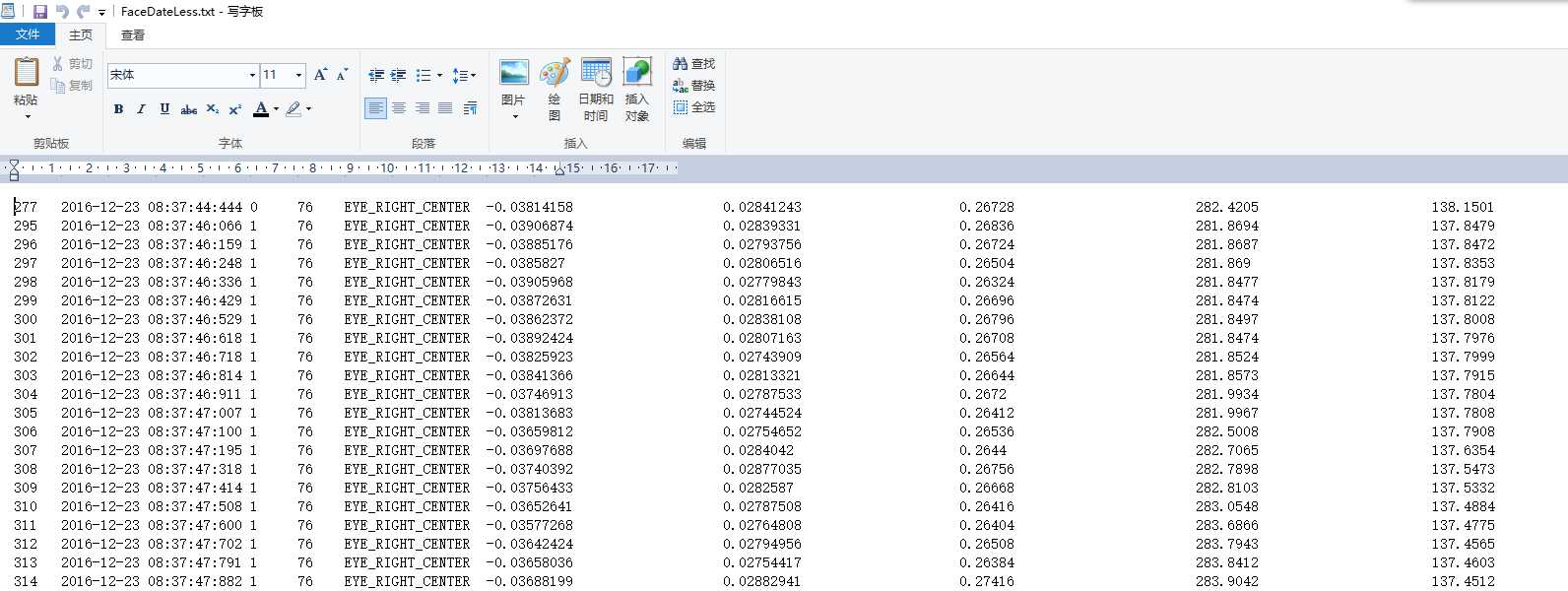This screenshot has width=1568, height=591.
Task: Cut the selection (剪切)
Action: (x=72, y=64)
